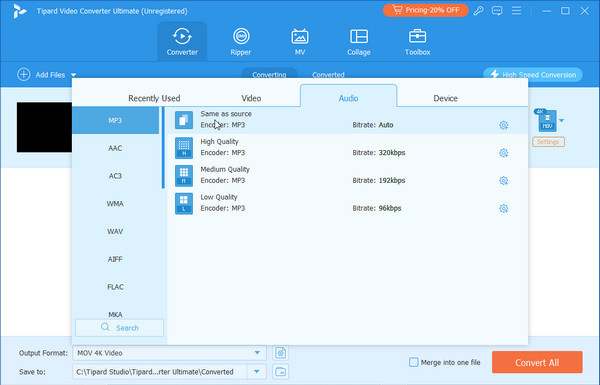Click the Tipard app logo
The image size is (600, 385).
pos(20,11)
